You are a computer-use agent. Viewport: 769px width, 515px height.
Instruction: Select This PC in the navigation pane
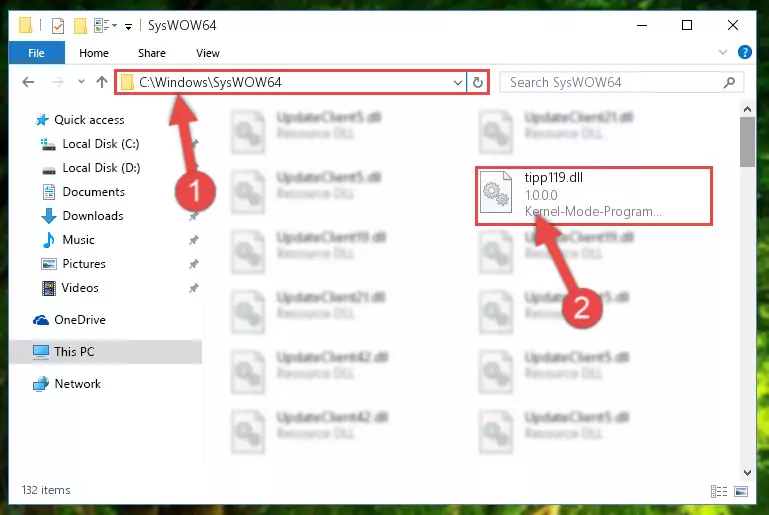[x=74, y=352]
